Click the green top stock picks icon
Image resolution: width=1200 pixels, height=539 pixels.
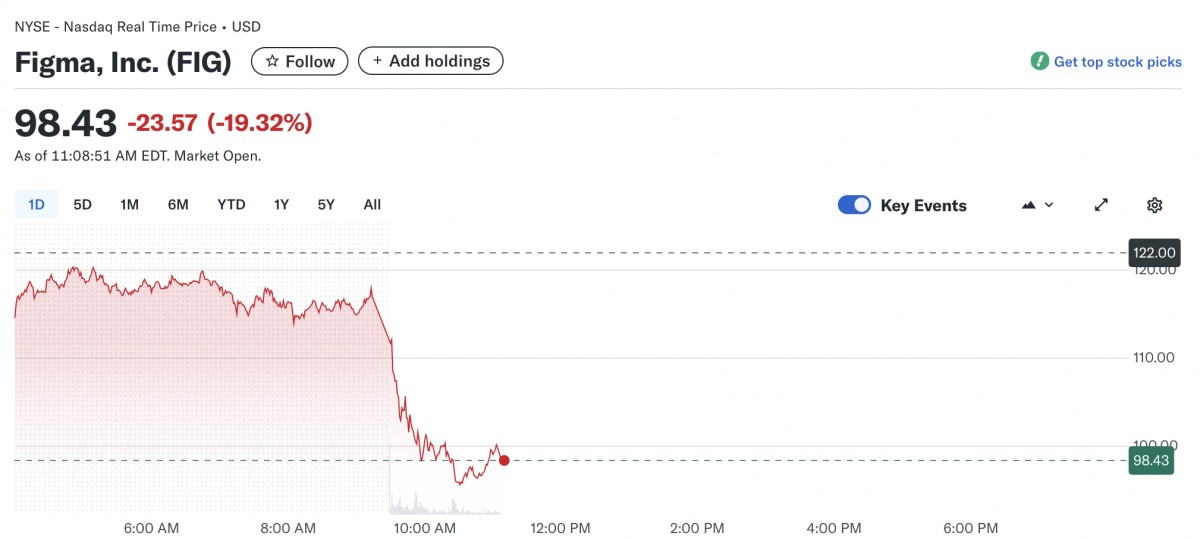pyautogui.click(x=1040, y=61)
